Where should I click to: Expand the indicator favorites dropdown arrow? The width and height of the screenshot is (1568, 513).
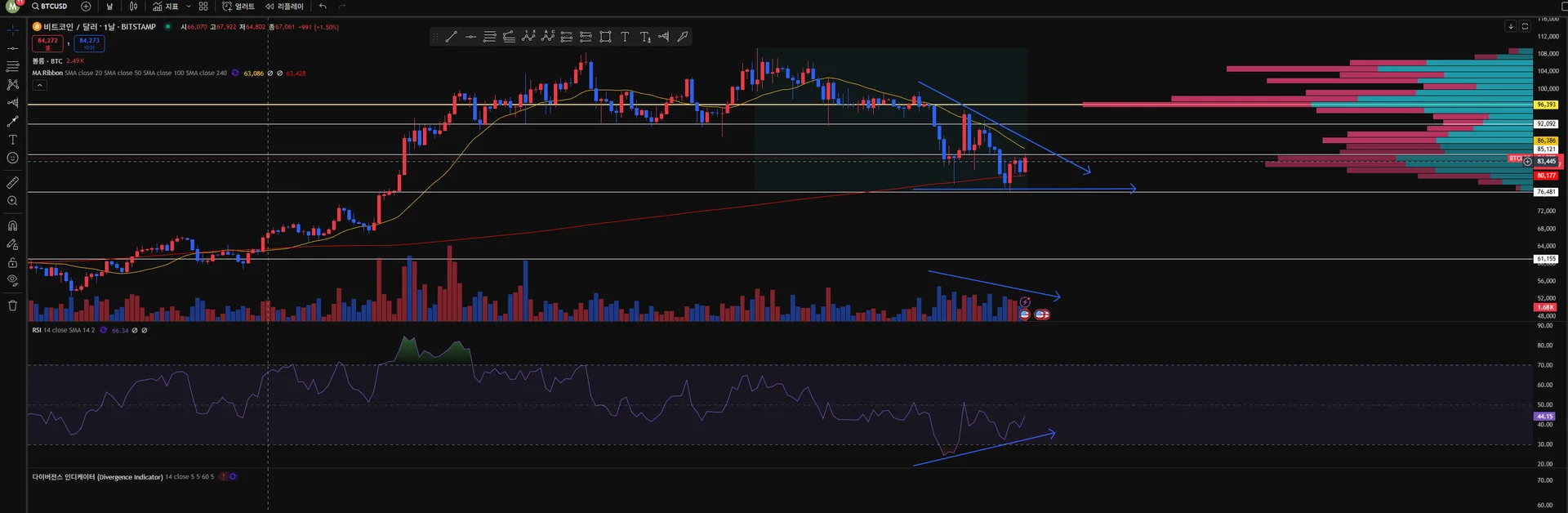coord(189,7)
